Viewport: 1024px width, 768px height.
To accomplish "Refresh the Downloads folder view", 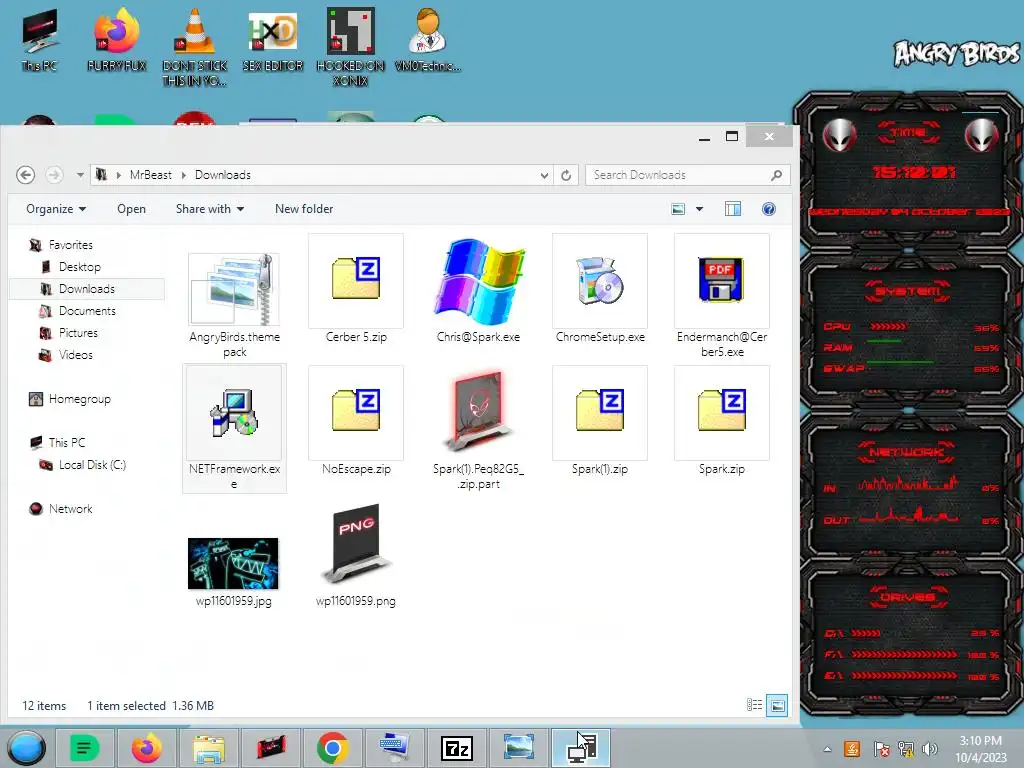I will [x=566, y=175].
